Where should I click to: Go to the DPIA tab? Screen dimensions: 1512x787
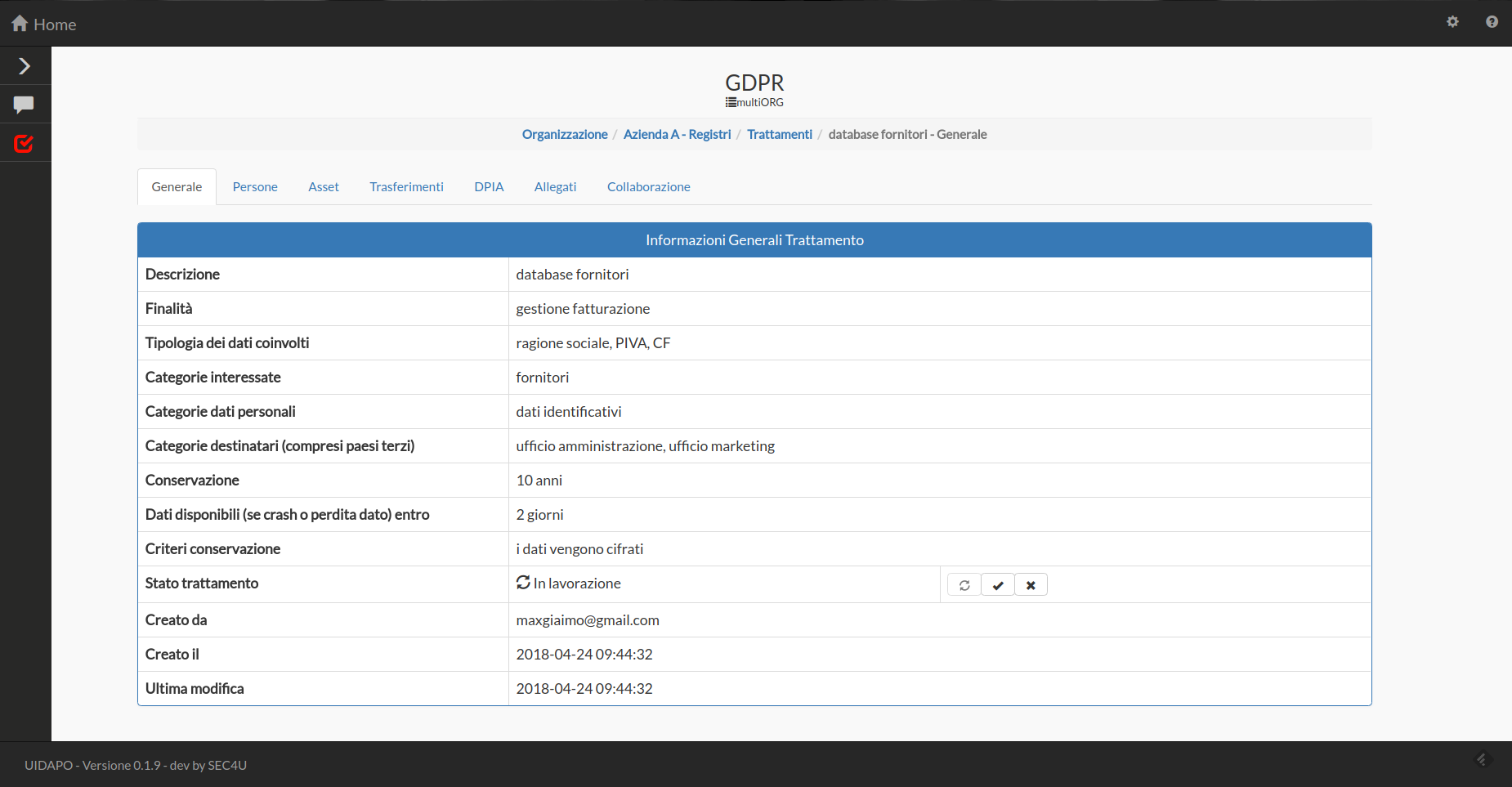(x=489, y=187)
